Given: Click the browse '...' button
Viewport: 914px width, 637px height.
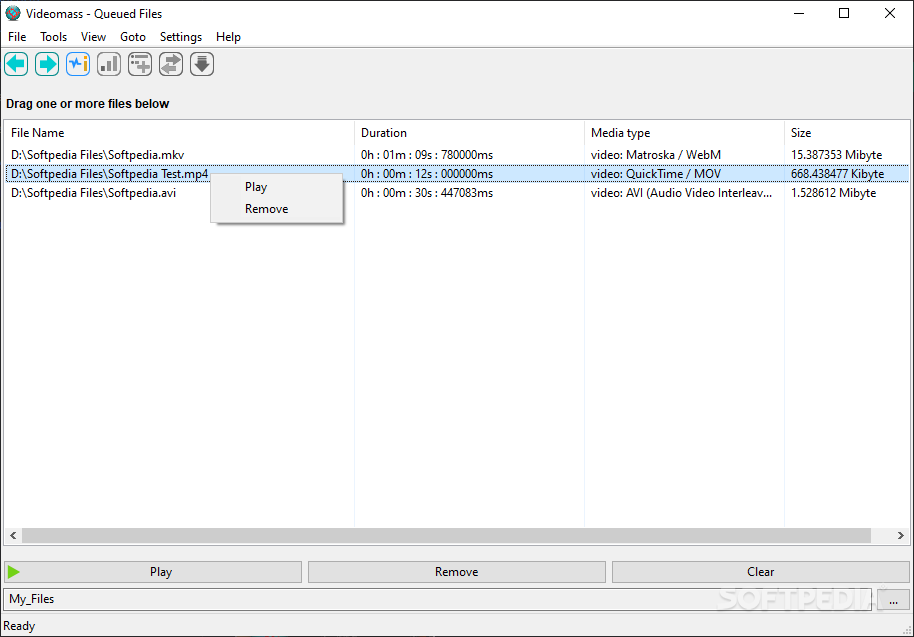Looking at the screenshot, I should (893, 599).
